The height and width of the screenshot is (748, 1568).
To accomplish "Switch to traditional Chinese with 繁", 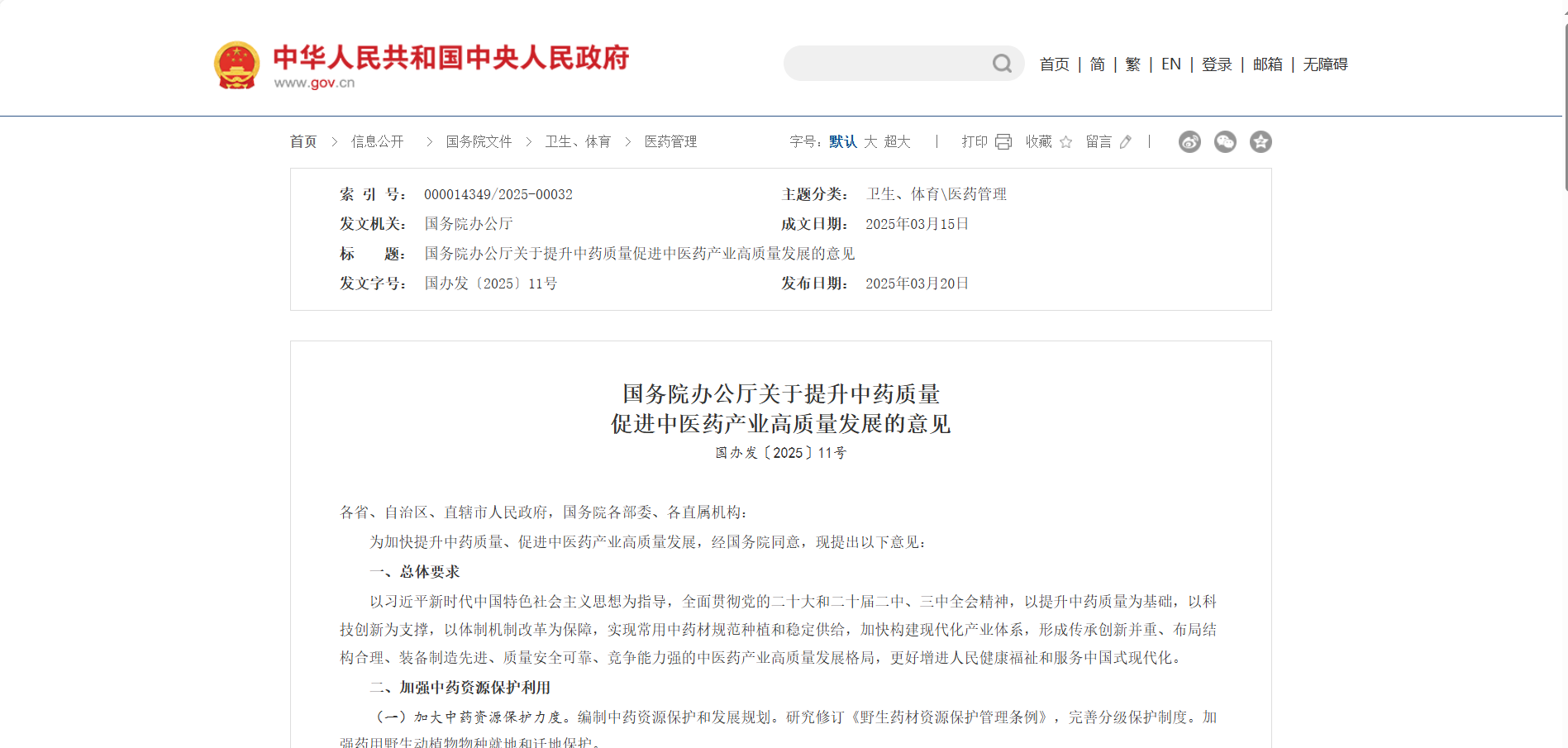I will (x=1132, y=64).
